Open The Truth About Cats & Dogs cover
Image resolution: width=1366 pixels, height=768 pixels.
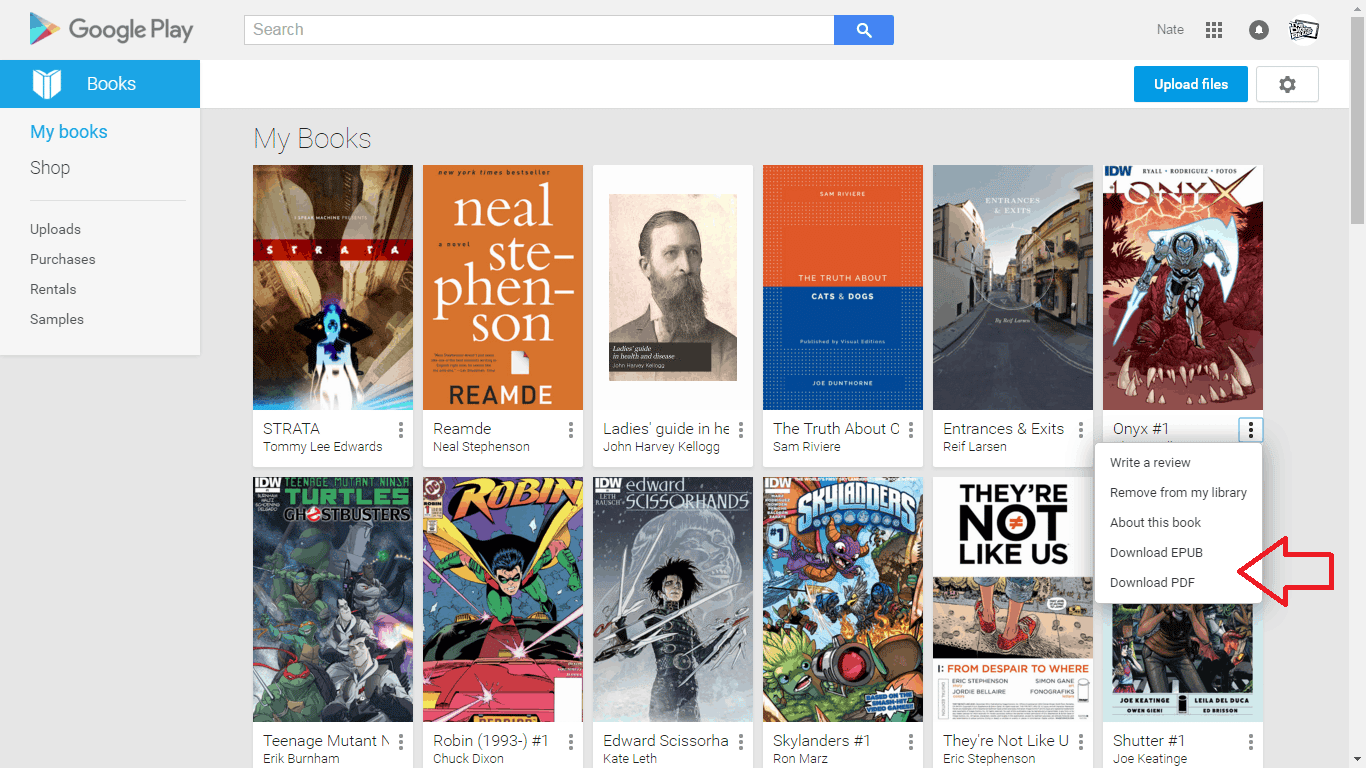pyautogui.click(x=843, y=288)
